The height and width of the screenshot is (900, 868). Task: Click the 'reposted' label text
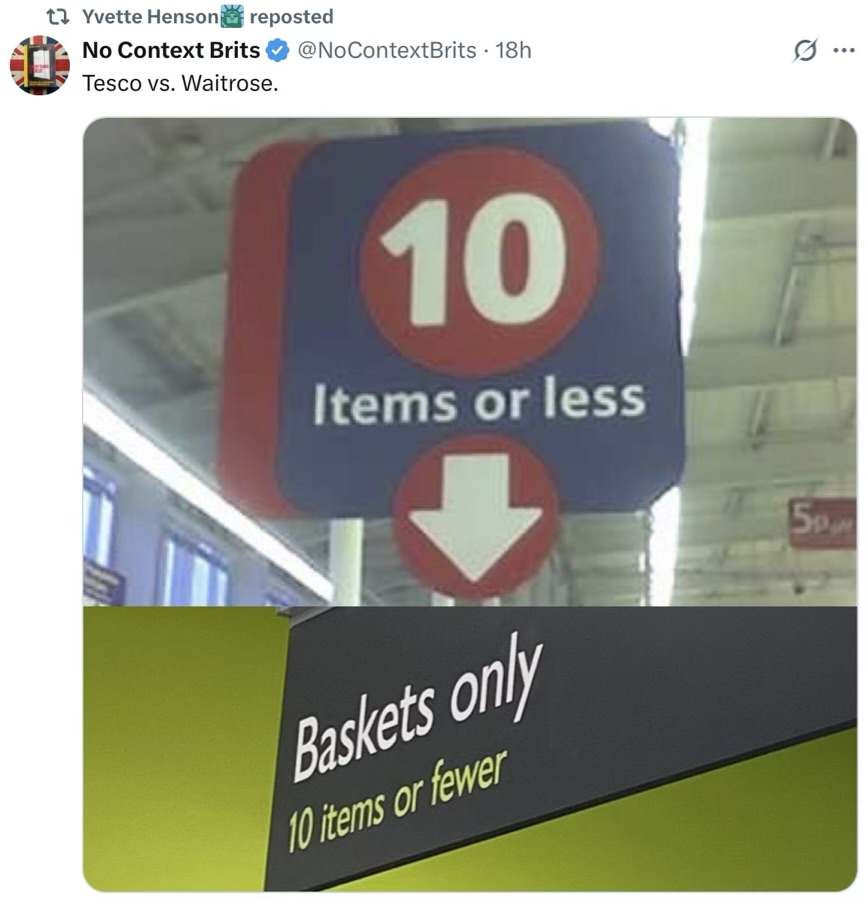tap(291, 17)
